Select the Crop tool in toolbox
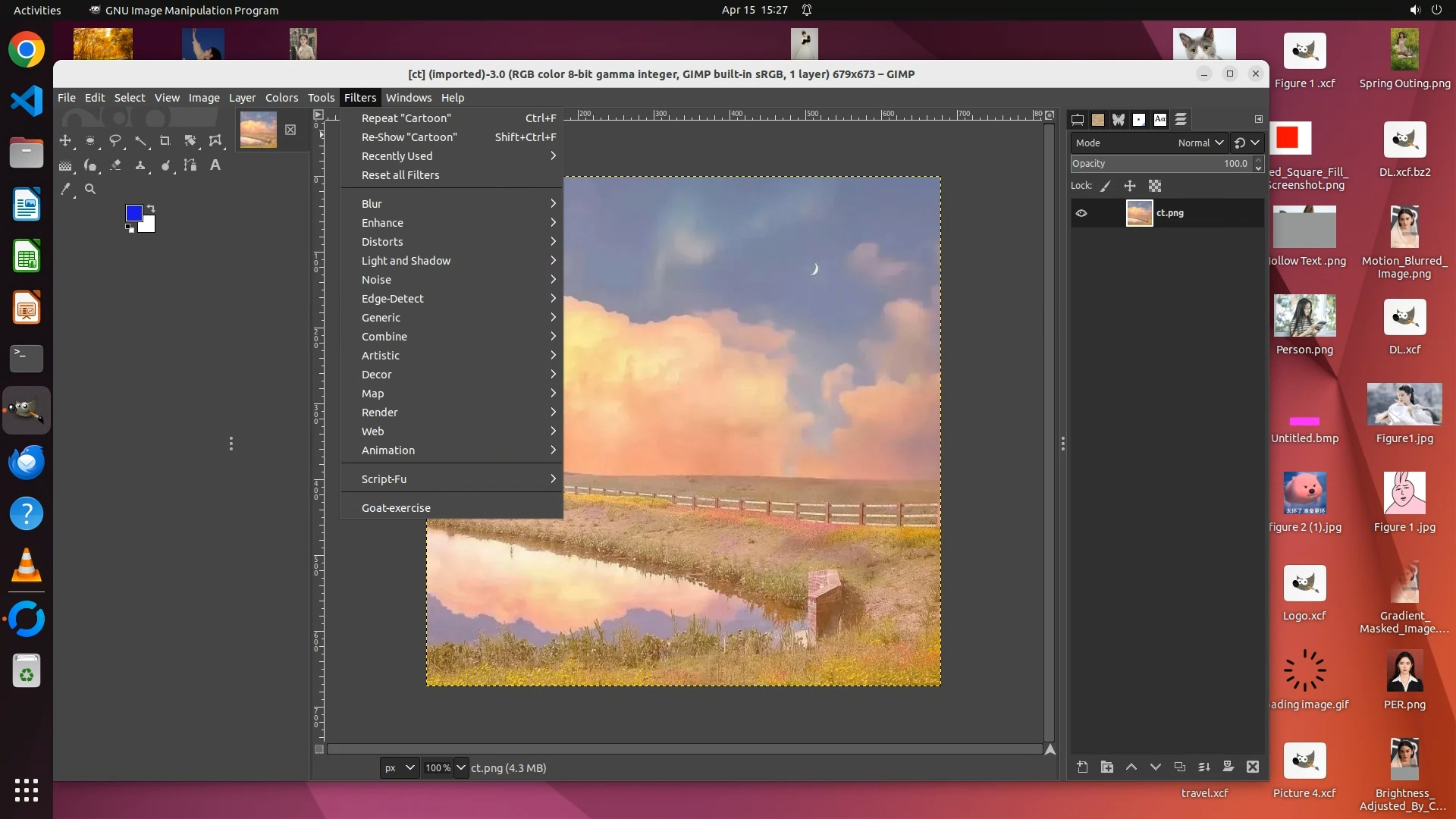Screen dimensions: 1456x819 tap(165, 141)
